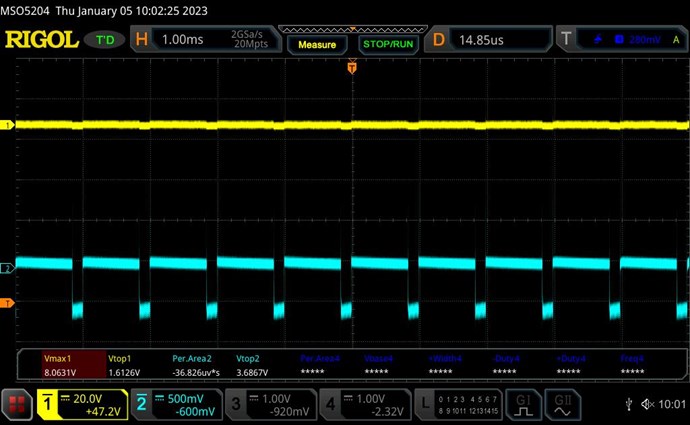
Task: Enable channel 4 with 1.00V scale
Action: pos(365,404)
